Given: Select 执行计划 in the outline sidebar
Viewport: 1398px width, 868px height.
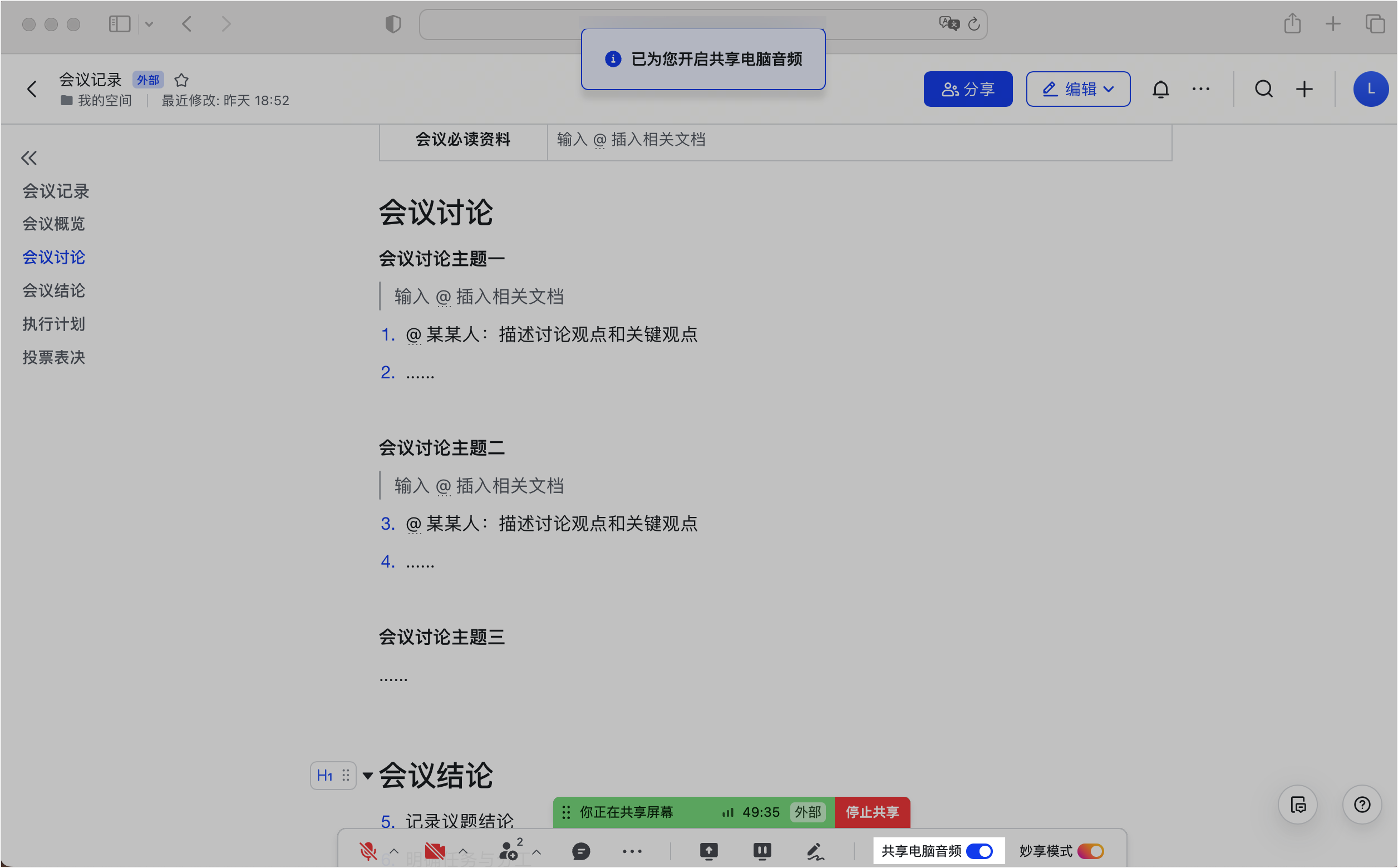Looking at the screenshot, I should click(53, 324).
